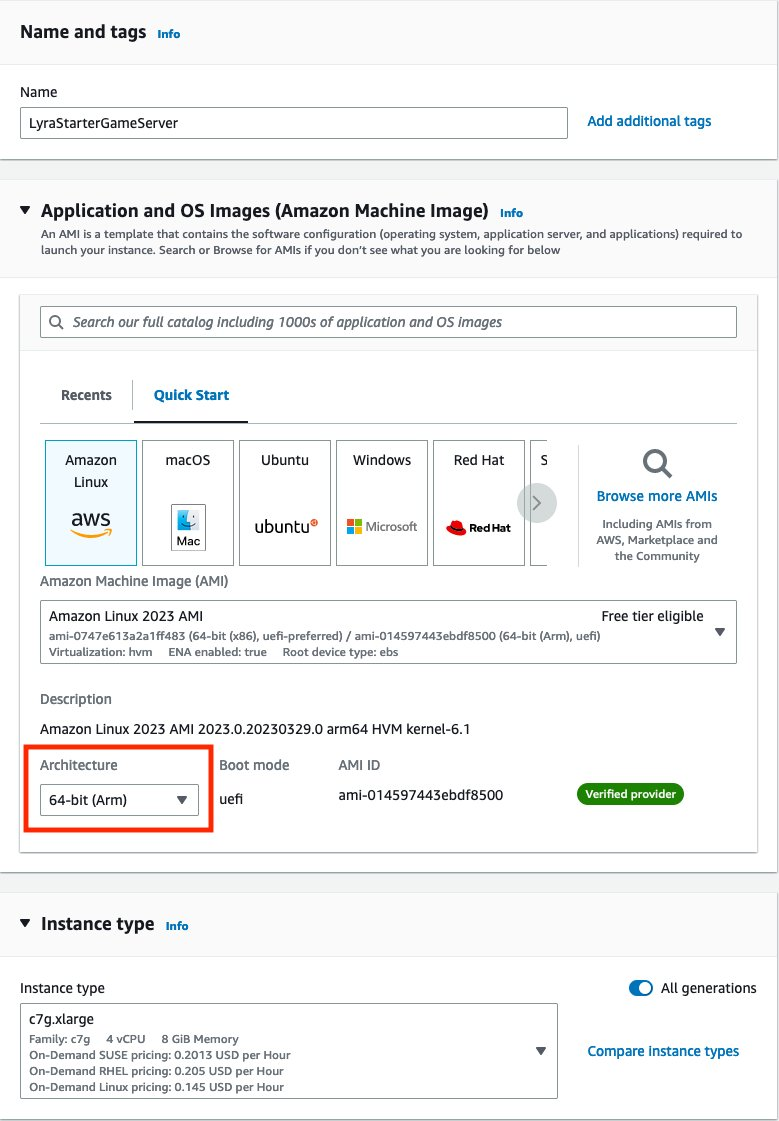The height and width of the screenshot is (1121, 779).
Task: Collapse the Application and OS Images section
Action: pyautogui.click(x=25, y=210)
